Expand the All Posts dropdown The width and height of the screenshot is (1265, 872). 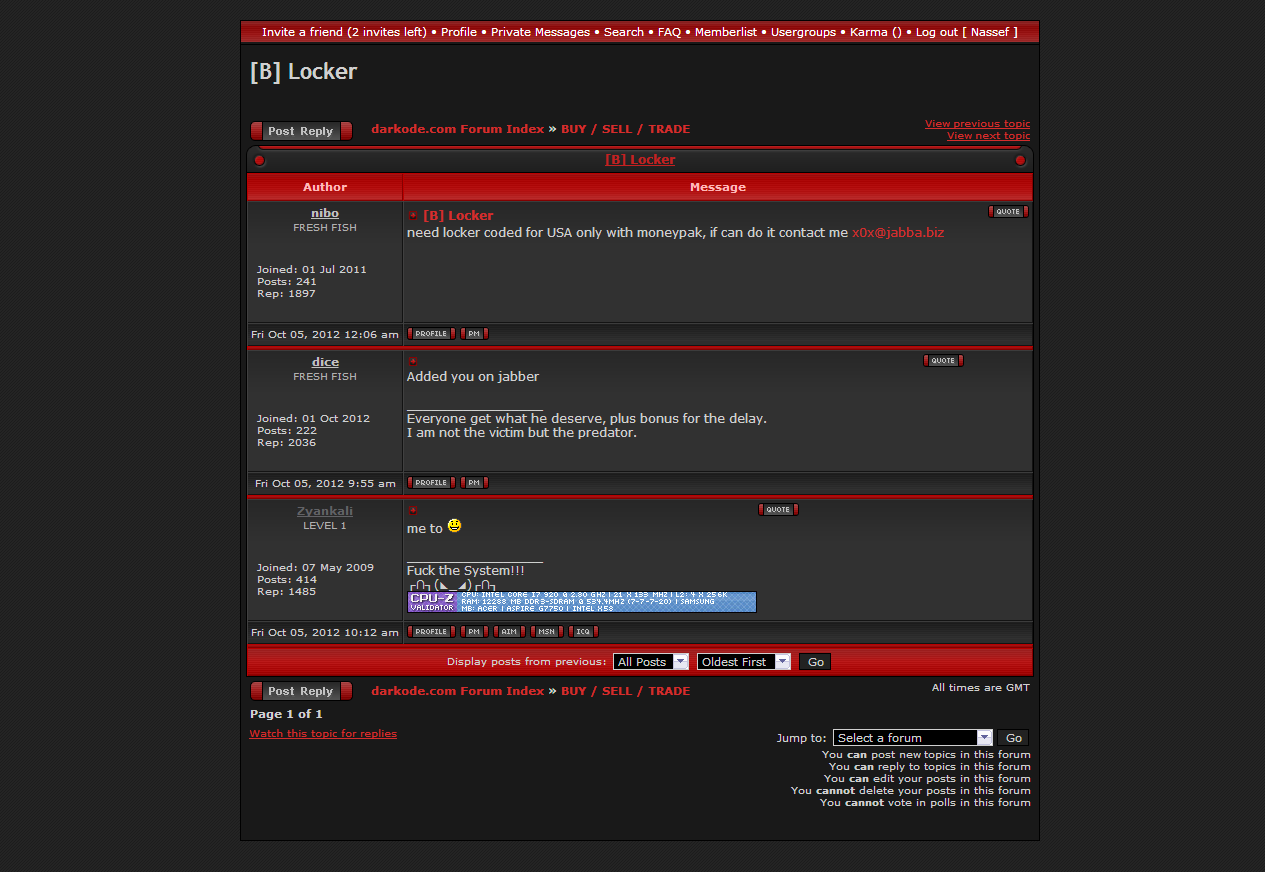point(651,662)
